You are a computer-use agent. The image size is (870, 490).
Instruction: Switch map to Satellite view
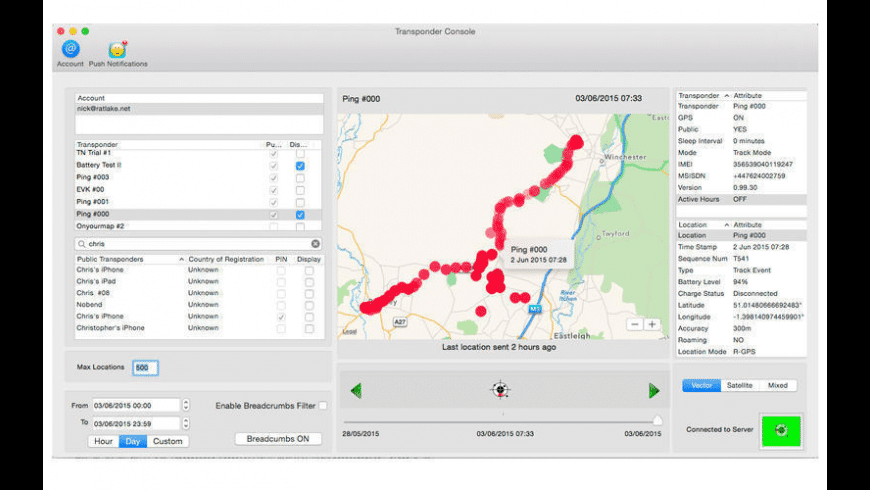coord(740,385)
